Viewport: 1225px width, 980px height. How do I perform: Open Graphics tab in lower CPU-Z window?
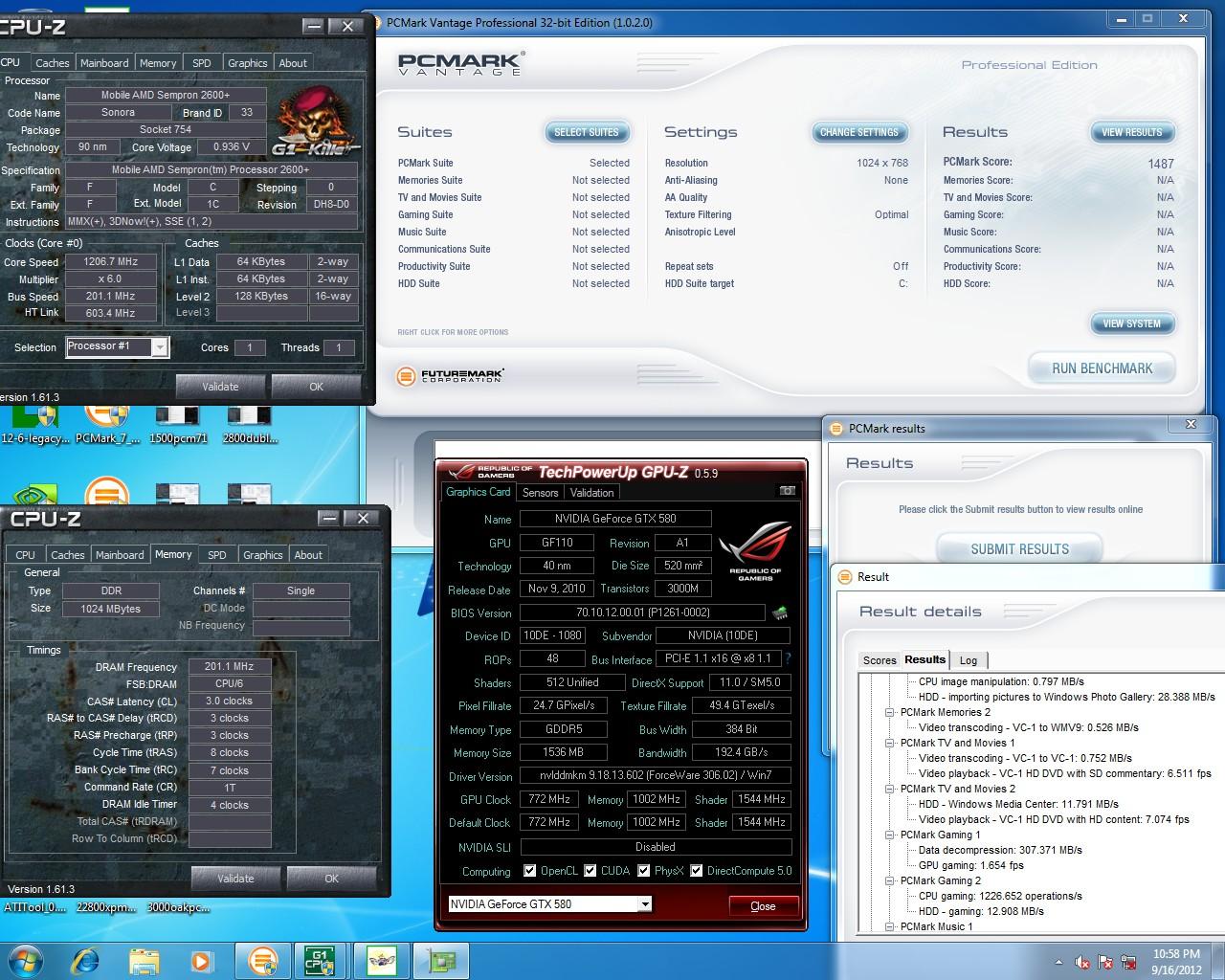pos(262,555)
